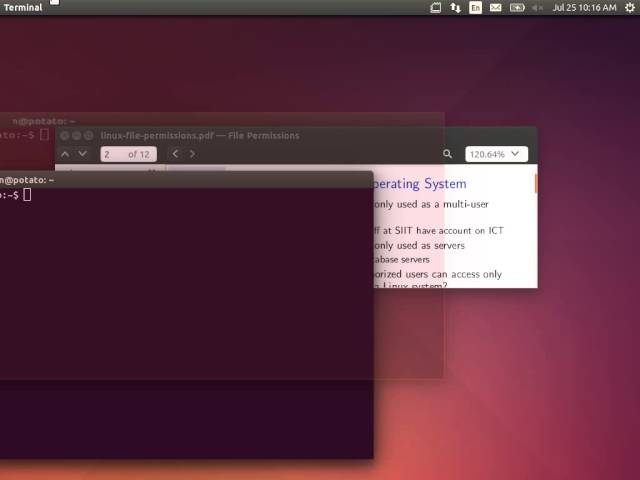Open the En keyboard layout indicator
640x480 pixels.
pos(476,7)
